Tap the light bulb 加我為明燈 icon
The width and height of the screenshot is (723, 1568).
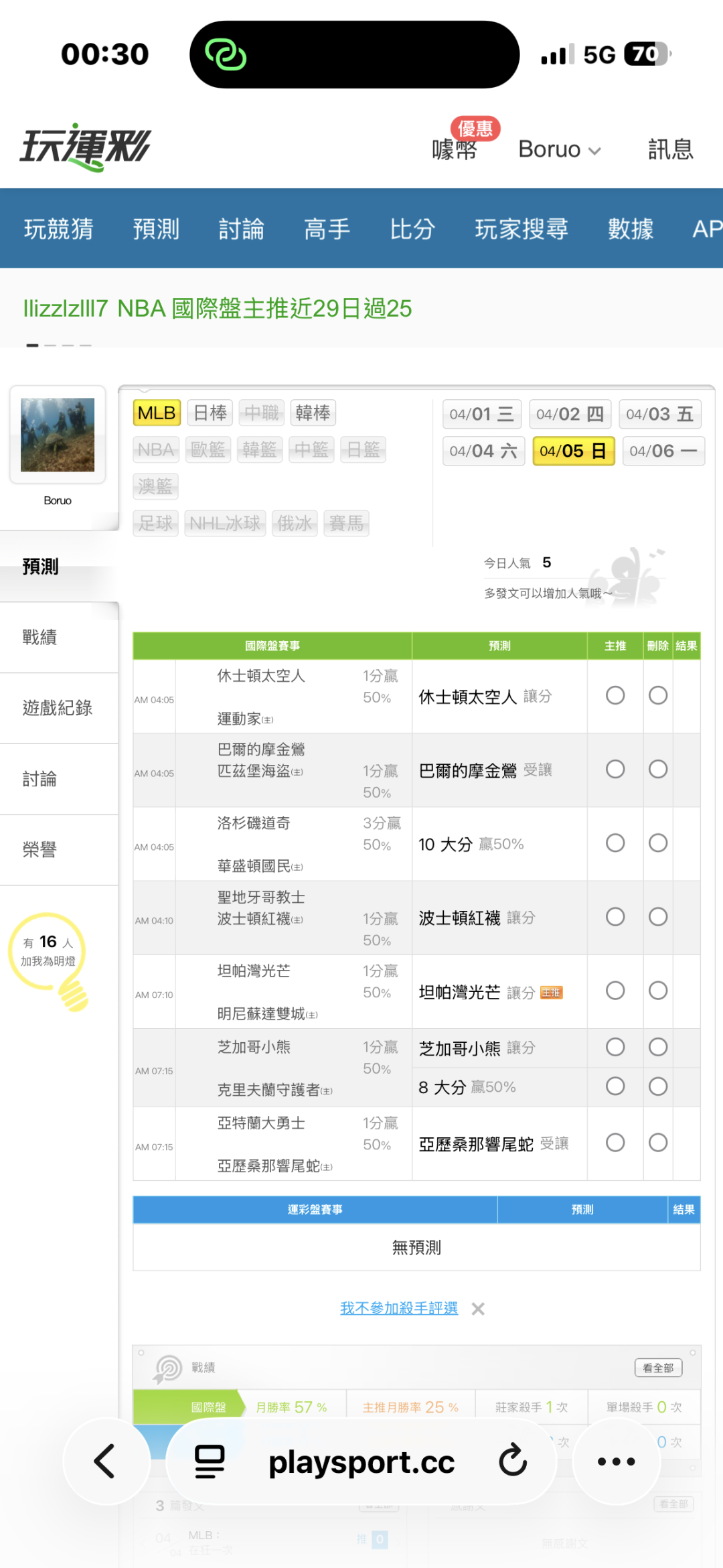48,959
